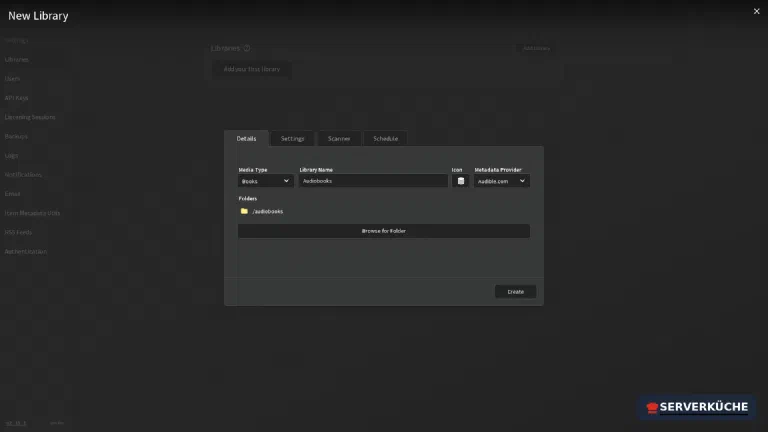Viewport: 768px width, 432px height.
Task: Open Email in the sidebar
Action: (12, 194)
